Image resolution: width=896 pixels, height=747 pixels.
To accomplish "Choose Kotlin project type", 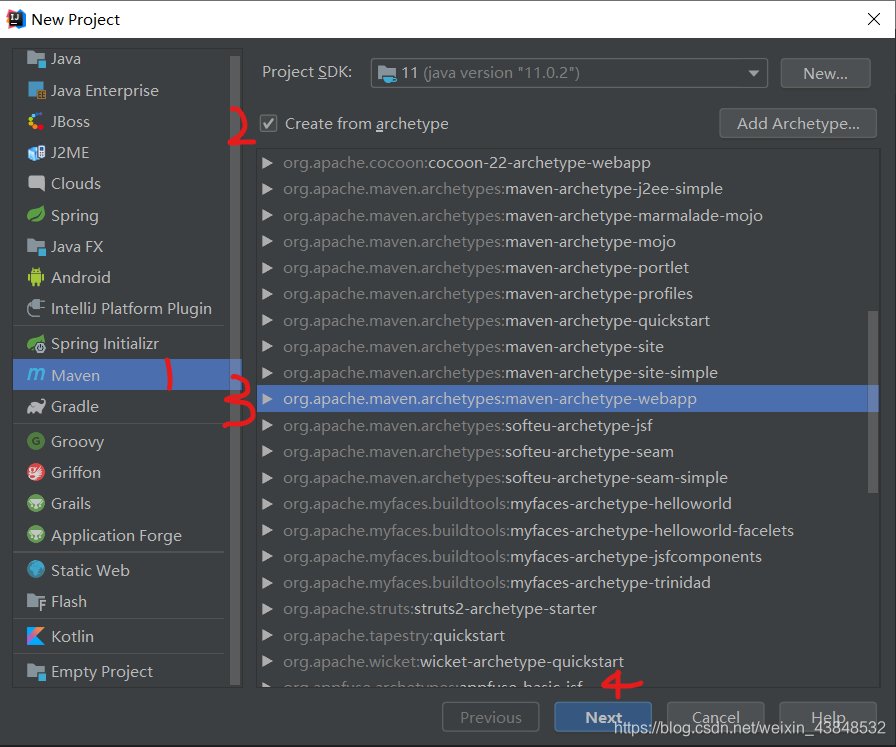I will (121, 636).
